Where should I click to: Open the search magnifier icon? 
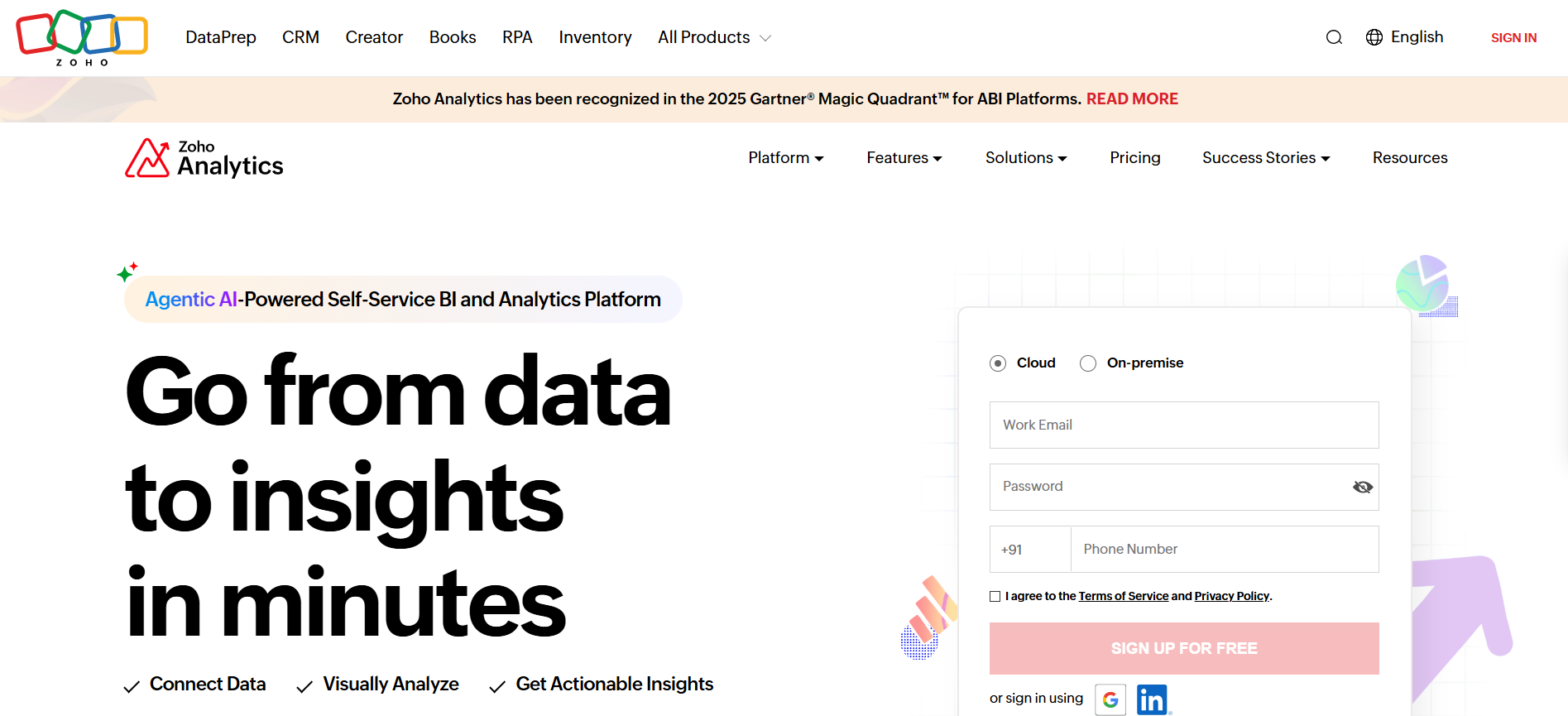click(x=1334, y=37)
